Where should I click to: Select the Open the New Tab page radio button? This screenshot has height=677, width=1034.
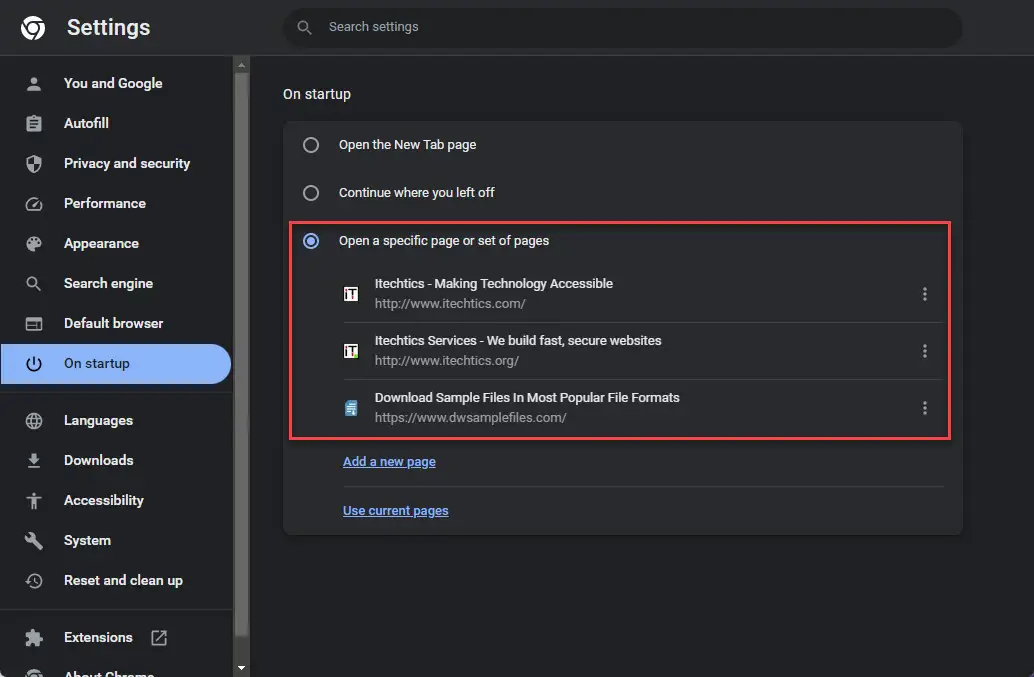click(x=311, y=145)
